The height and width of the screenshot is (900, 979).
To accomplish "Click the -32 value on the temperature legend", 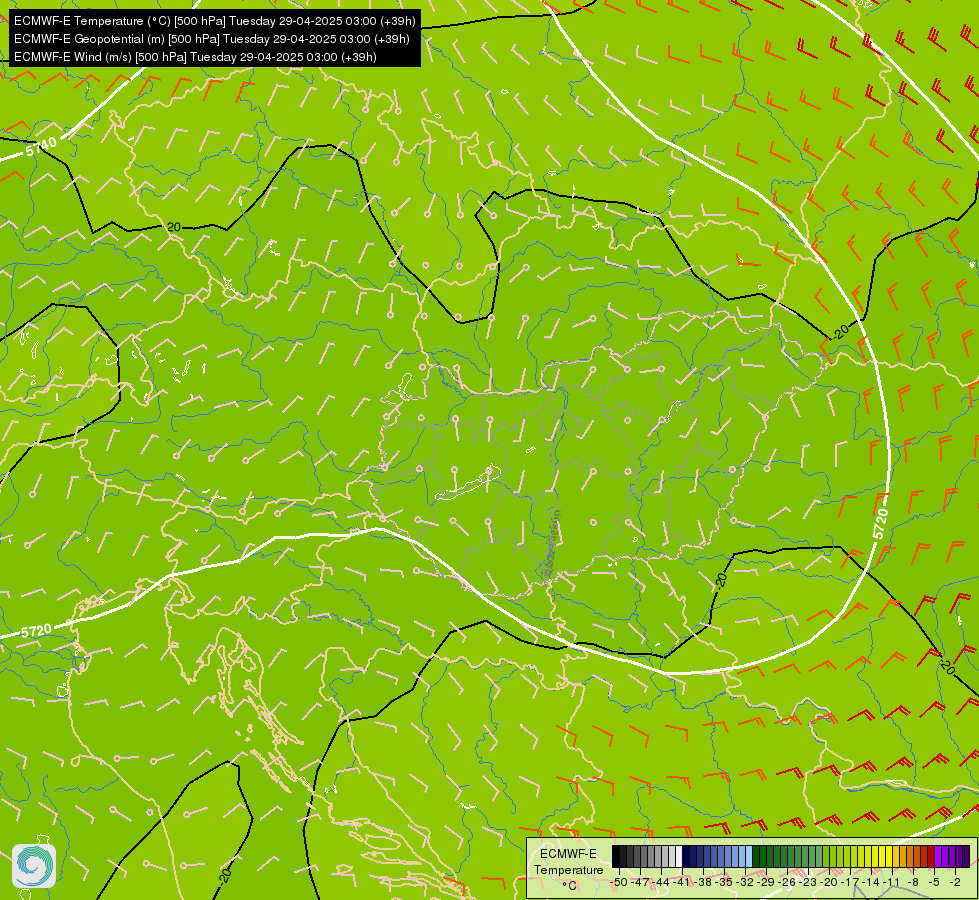I will (745, 882).
